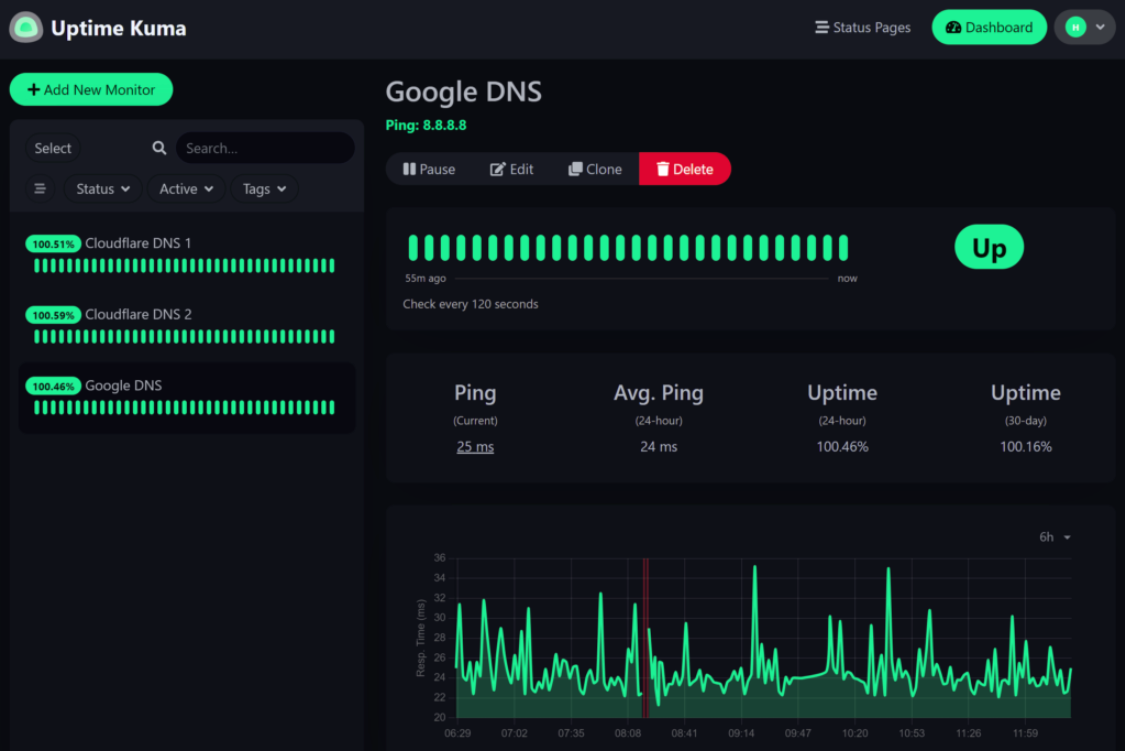Delete the Google DNS monitor
This screenshot has width=1125, height=751.
coord(685,169)
